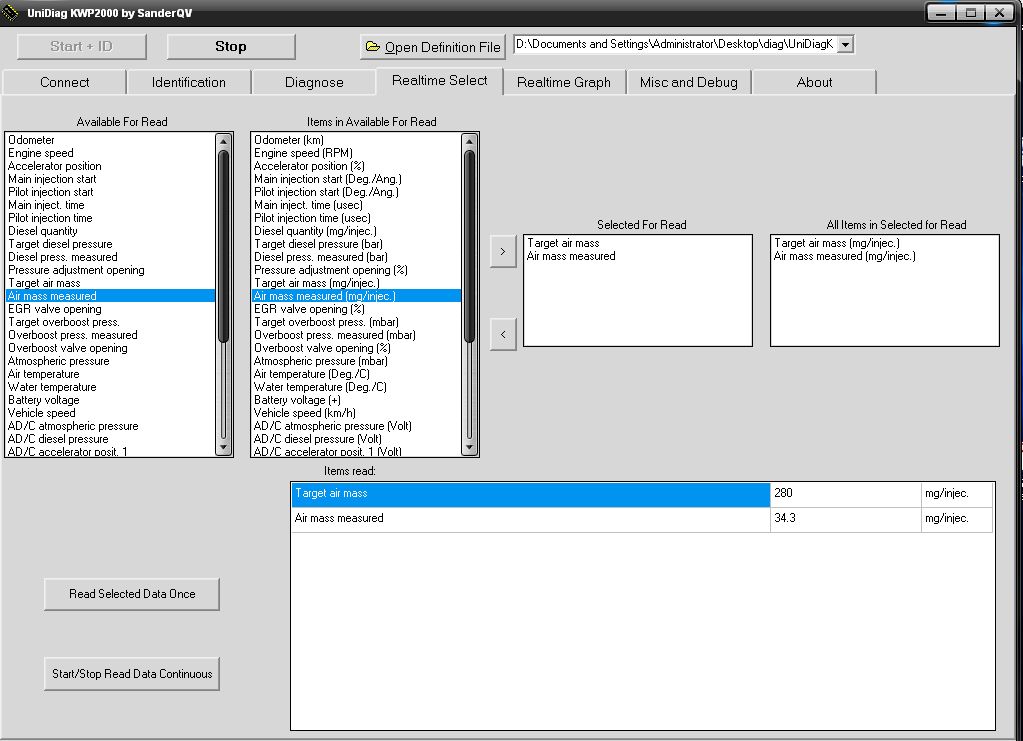This screenshot has height=741, width=1023.
Task: Select EGR valve opening in Available list
Action: click(x=55, y=309)
